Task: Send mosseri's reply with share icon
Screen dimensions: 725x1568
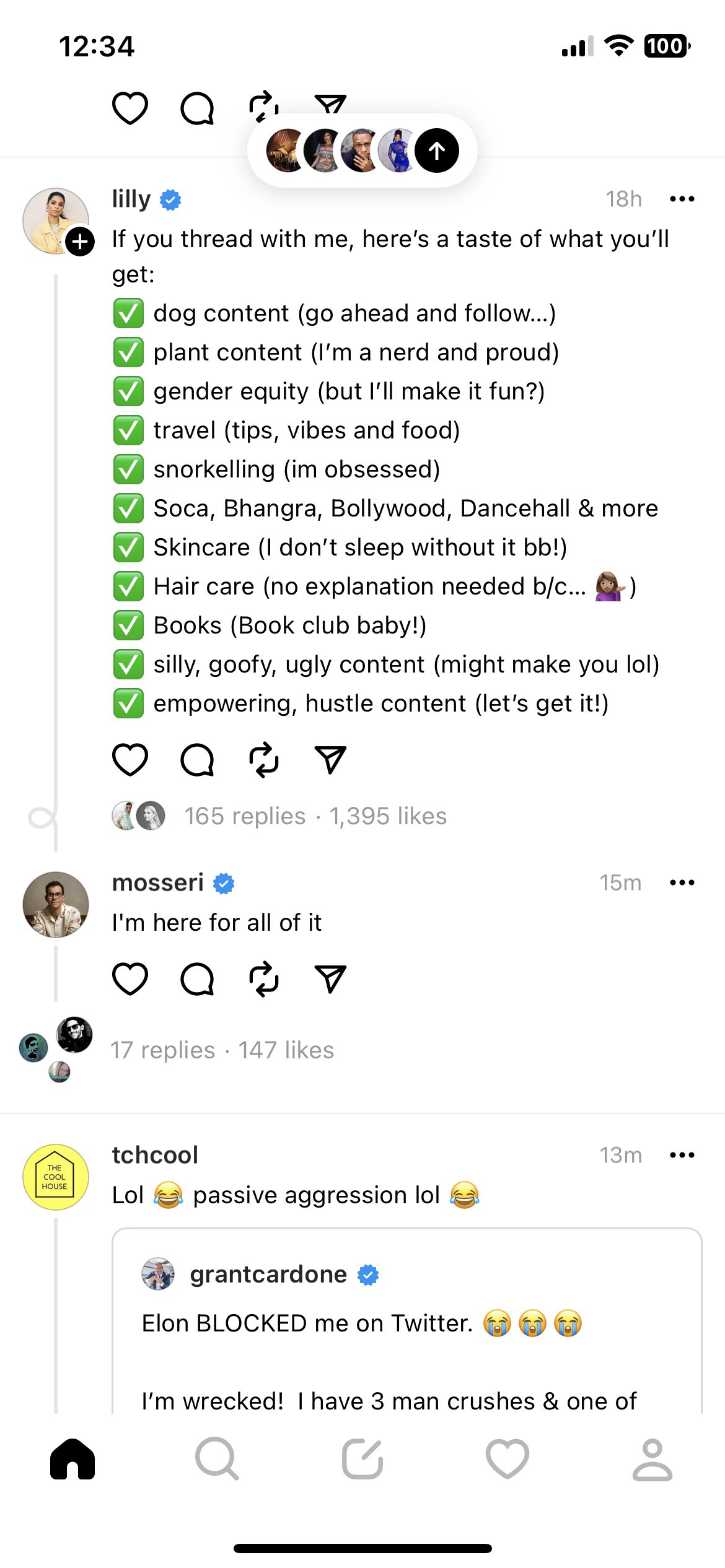Action: coord(330,978)
